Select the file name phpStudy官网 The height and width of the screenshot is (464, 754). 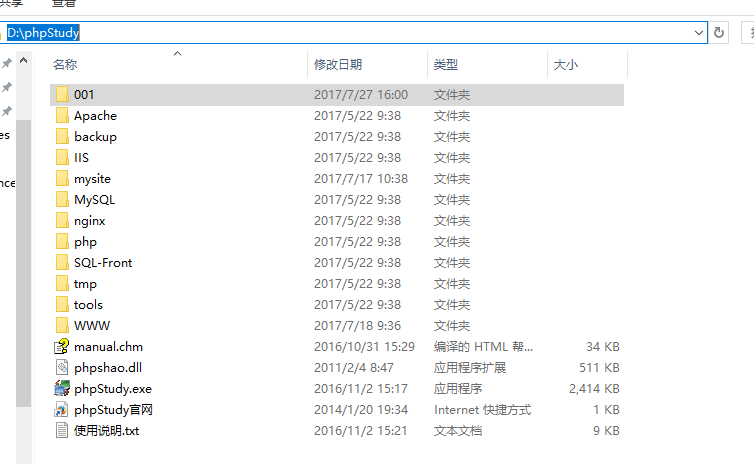(113, 410)
